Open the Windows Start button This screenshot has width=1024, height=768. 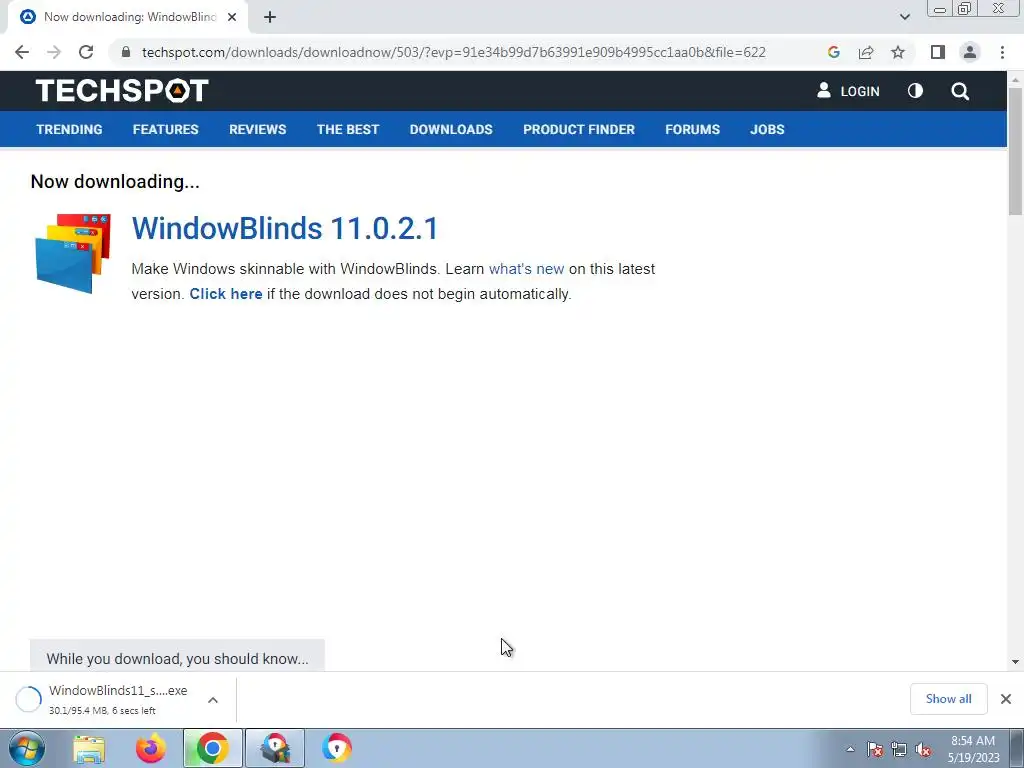[26, 748]
